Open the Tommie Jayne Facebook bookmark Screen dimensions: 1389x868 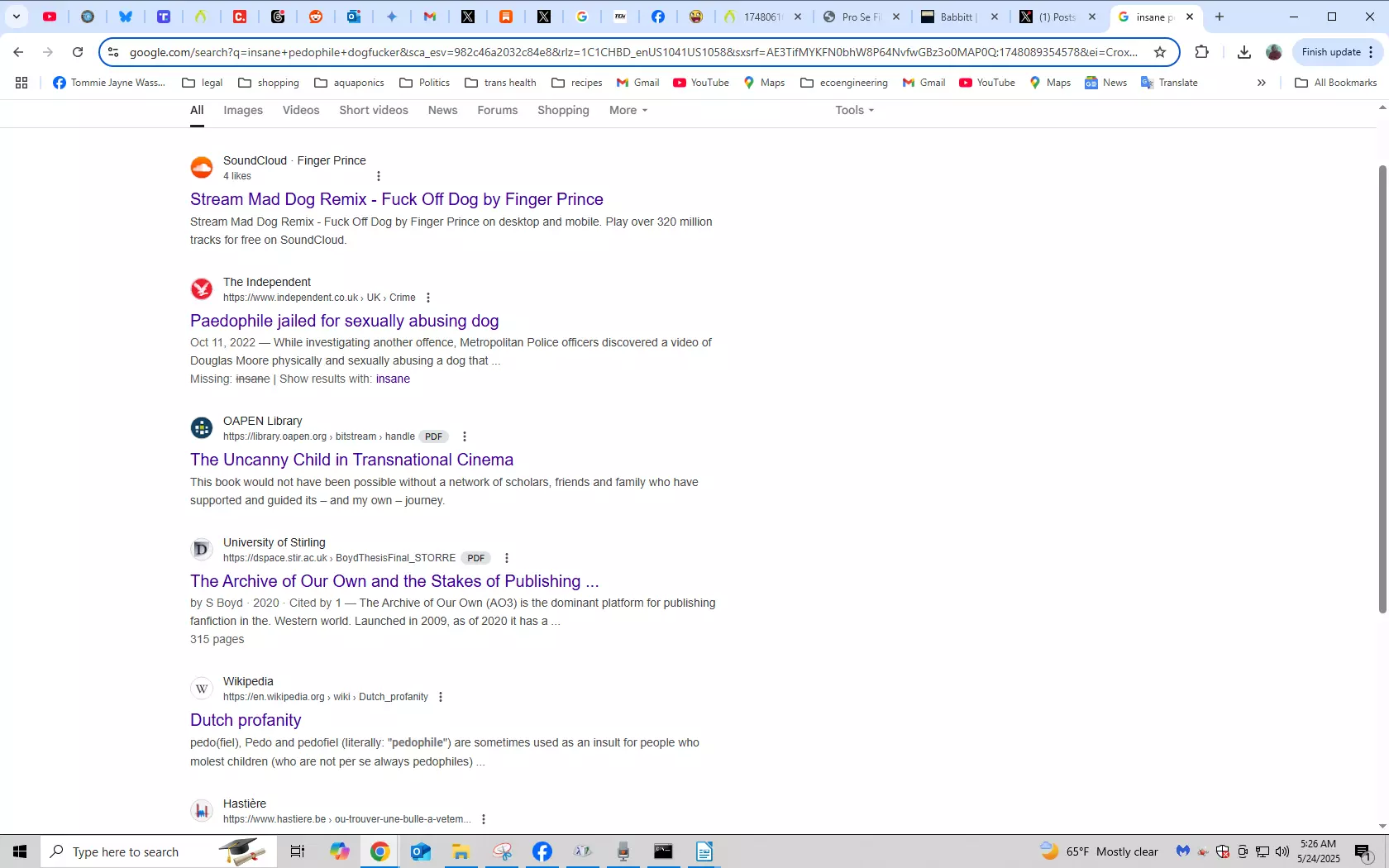point(109,83)
